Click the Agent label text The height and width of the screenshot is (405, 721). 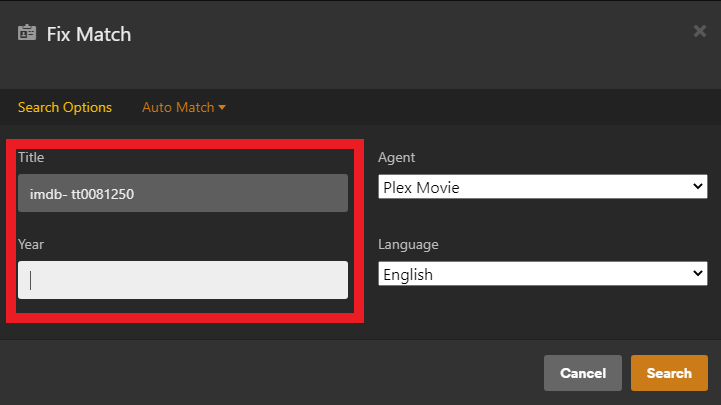tap(396, 157)
